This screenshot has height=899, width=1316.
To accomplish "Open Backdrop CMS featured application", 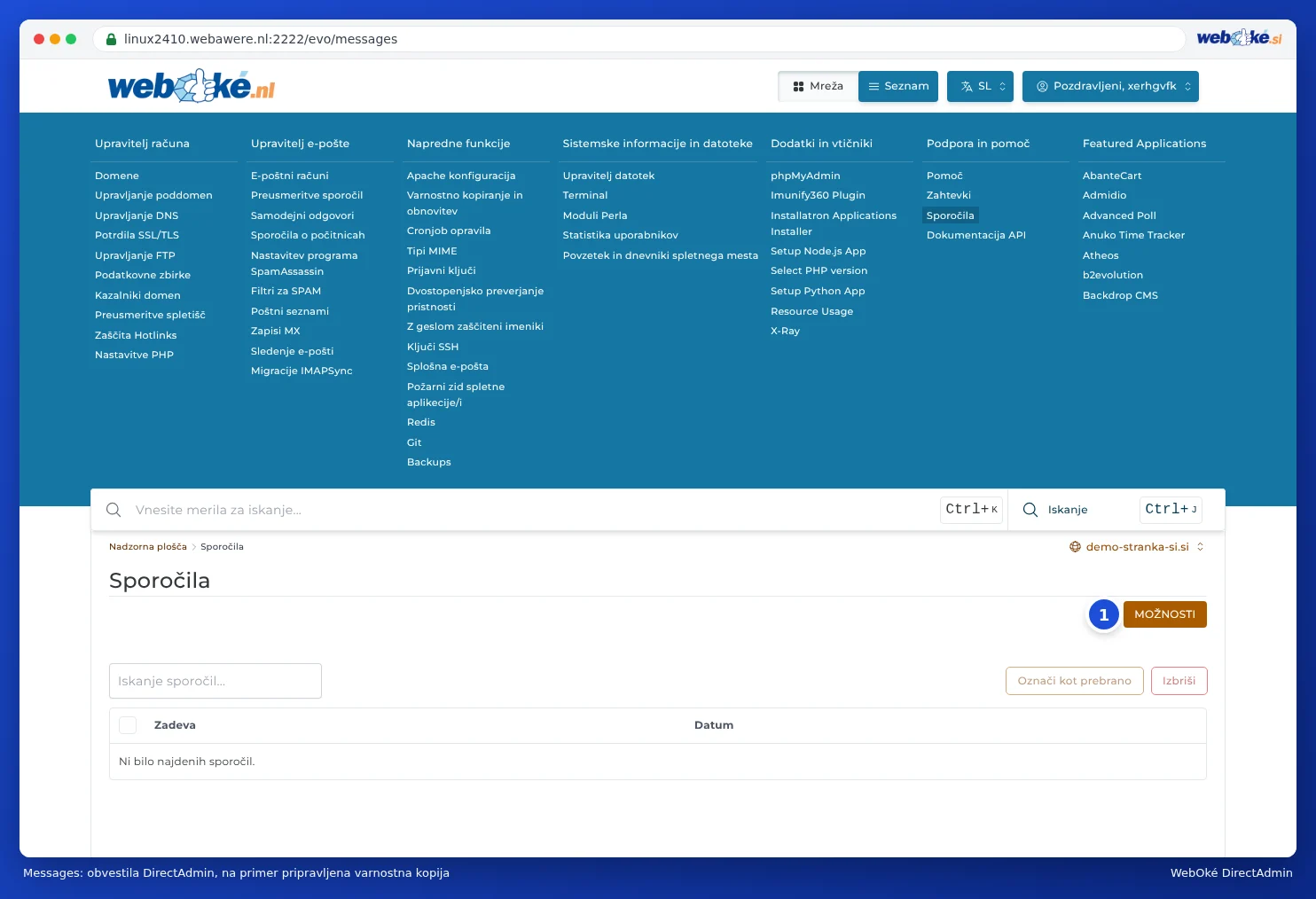I will [1120, 295].
